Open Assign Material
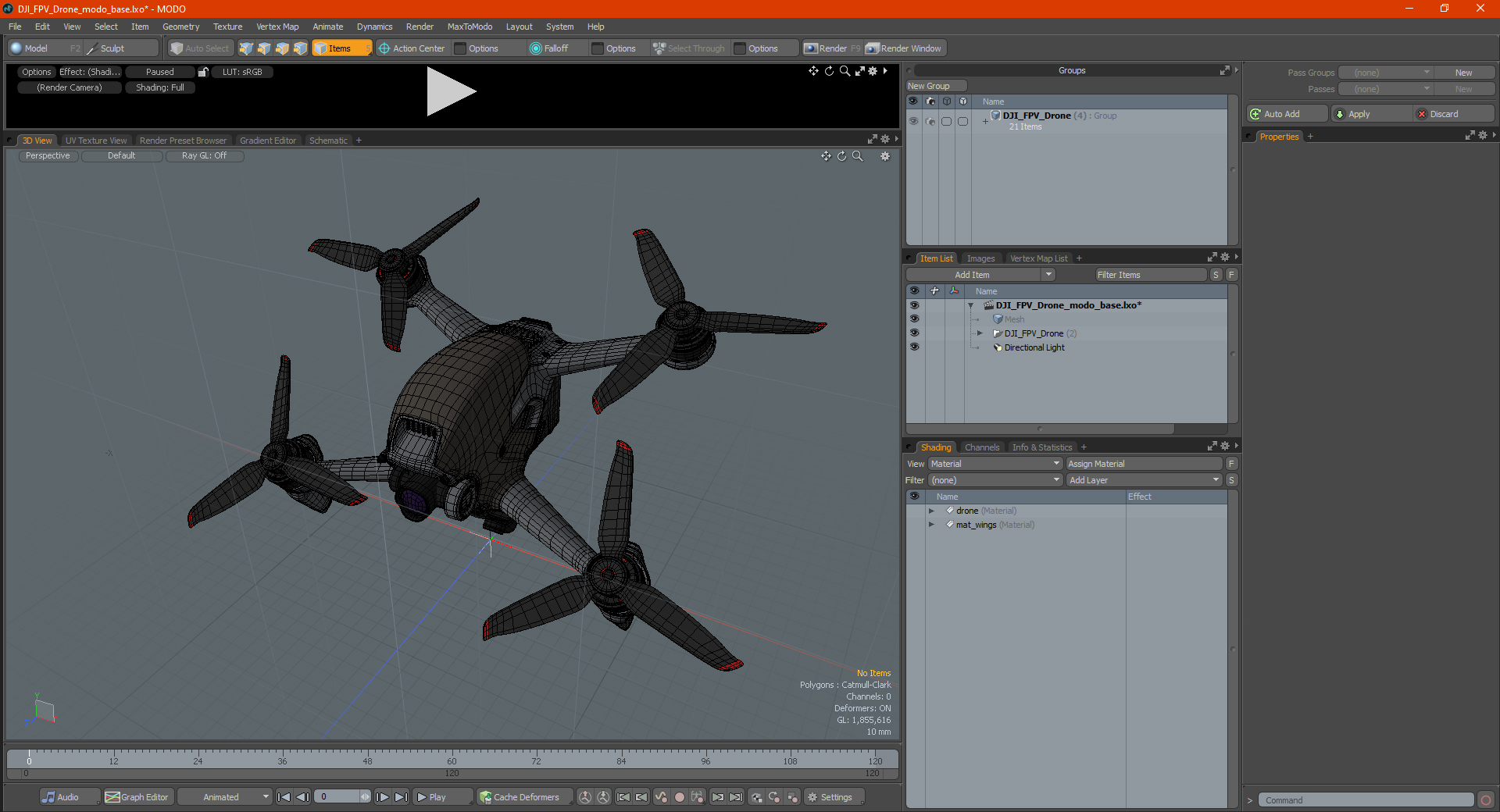1500x812 pixels. click(1145, 464)
